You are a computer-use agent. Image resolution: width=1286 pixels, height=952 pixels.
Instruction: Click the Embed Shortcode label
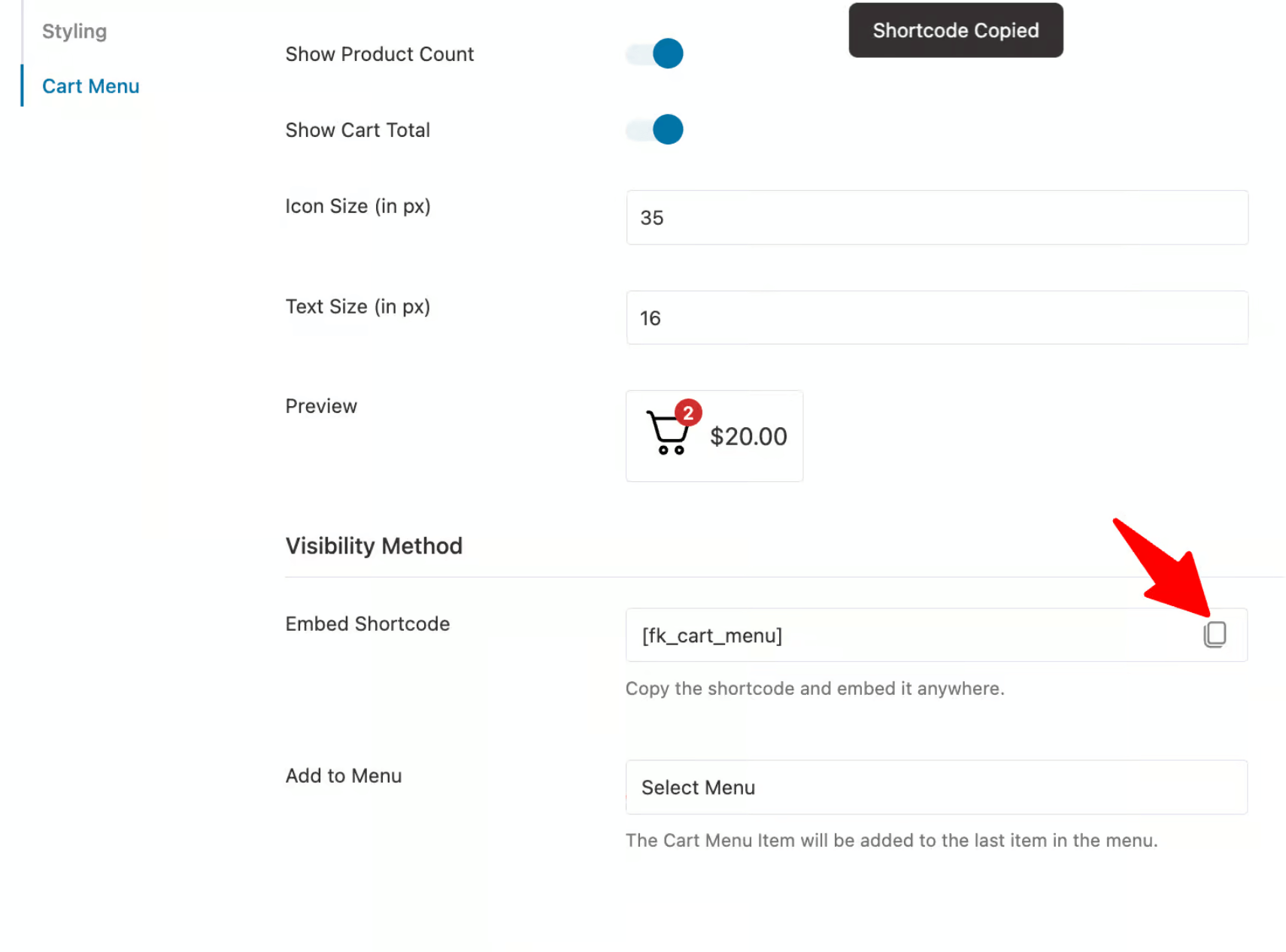point(367,623)
